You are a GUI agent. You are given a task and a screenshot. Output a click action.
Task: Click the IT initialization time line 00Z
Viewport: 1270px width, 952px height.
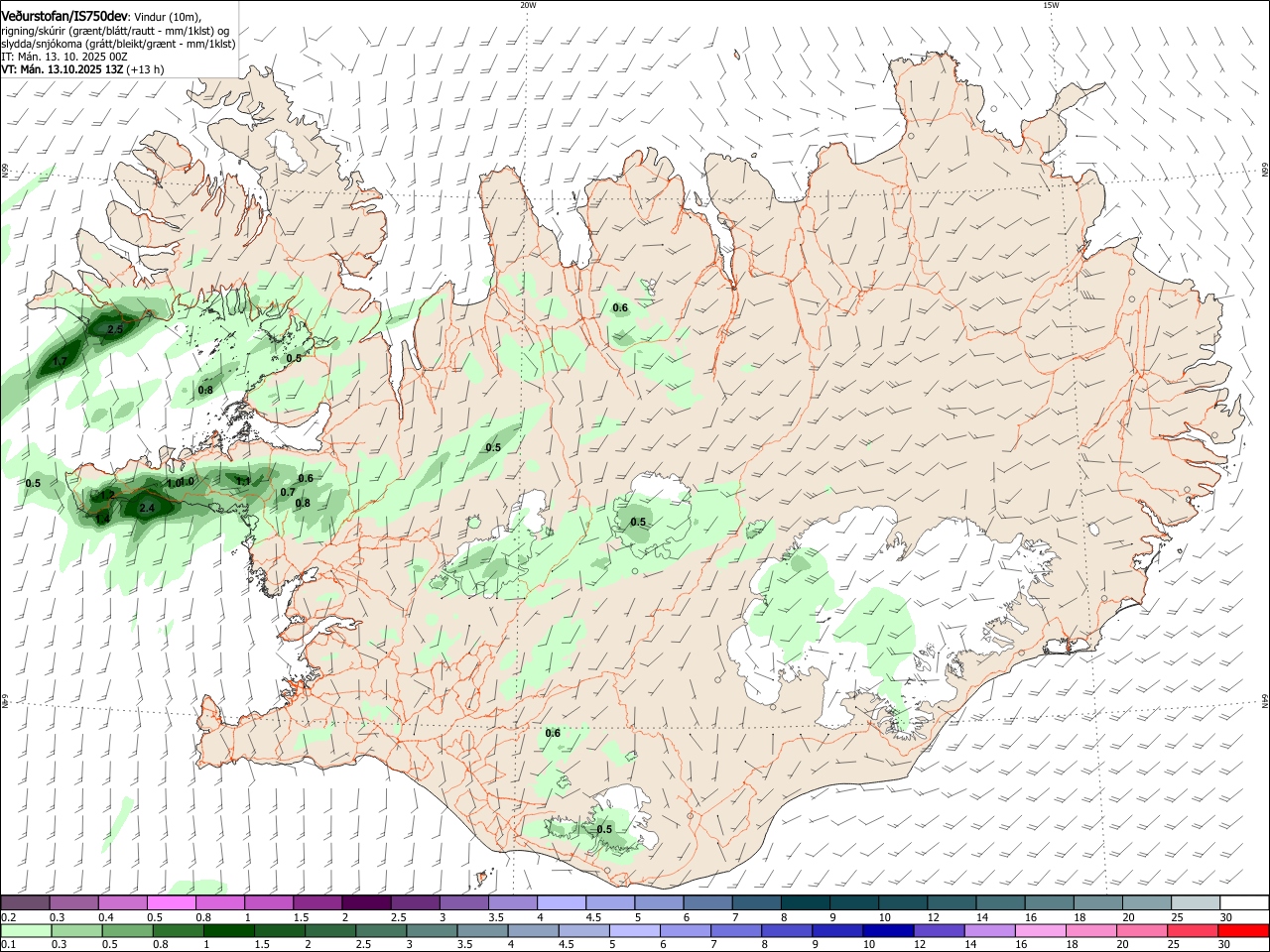(64, 57)
